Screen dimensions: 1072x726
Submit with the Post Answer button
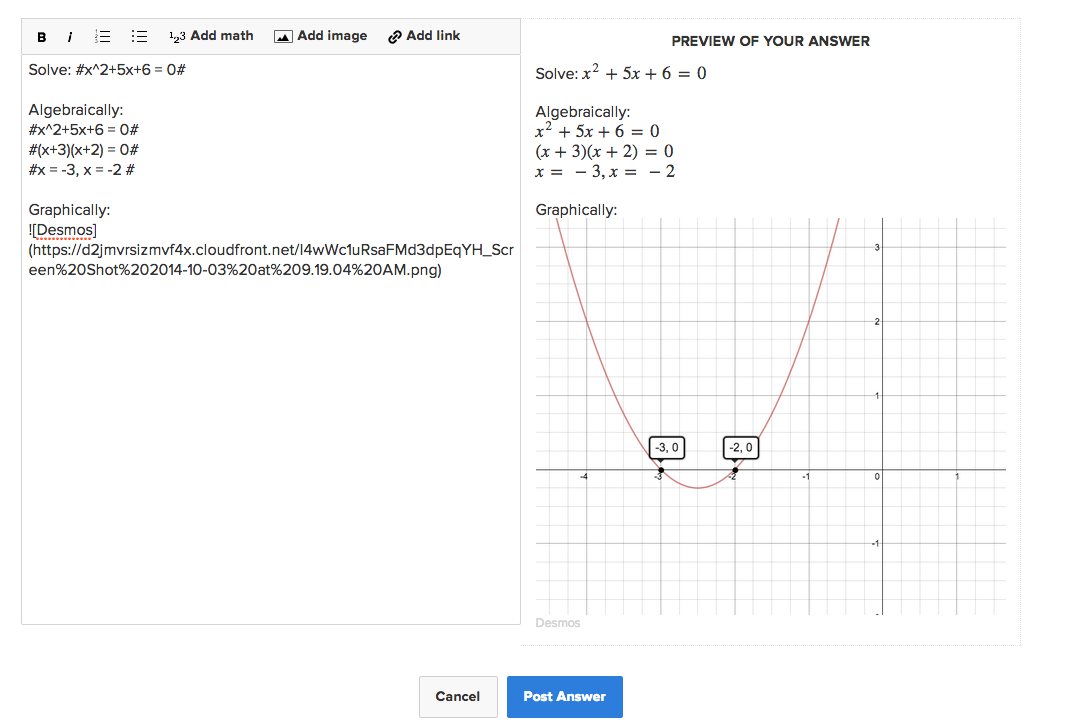564,697
